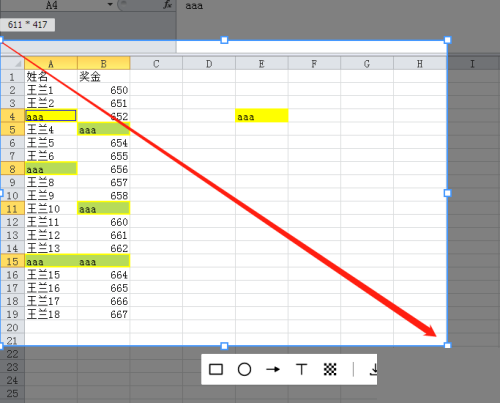Screen dimensions: 500x403
Task: Click green cell B5 containing aaa
Action: click(x=104, y=129)
